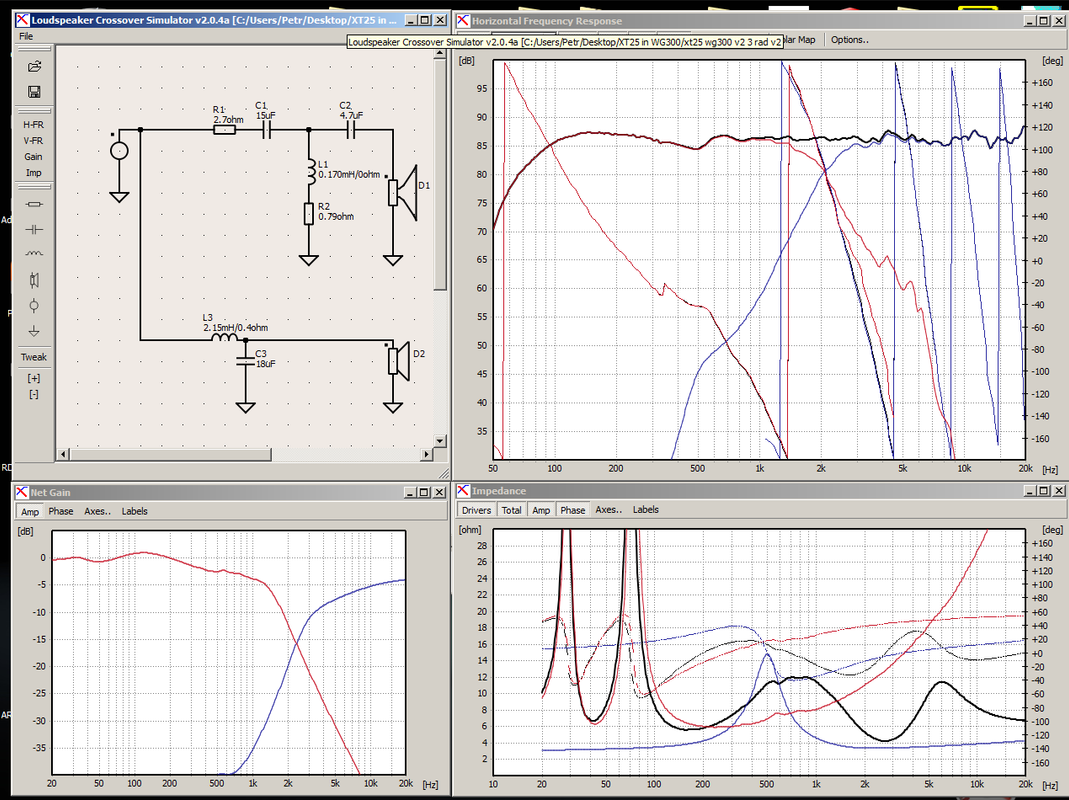This screenshot has height=800, width=1069.
Task: Select the D2 woofer driver symbol in schematic
Action: pos(398,360)
